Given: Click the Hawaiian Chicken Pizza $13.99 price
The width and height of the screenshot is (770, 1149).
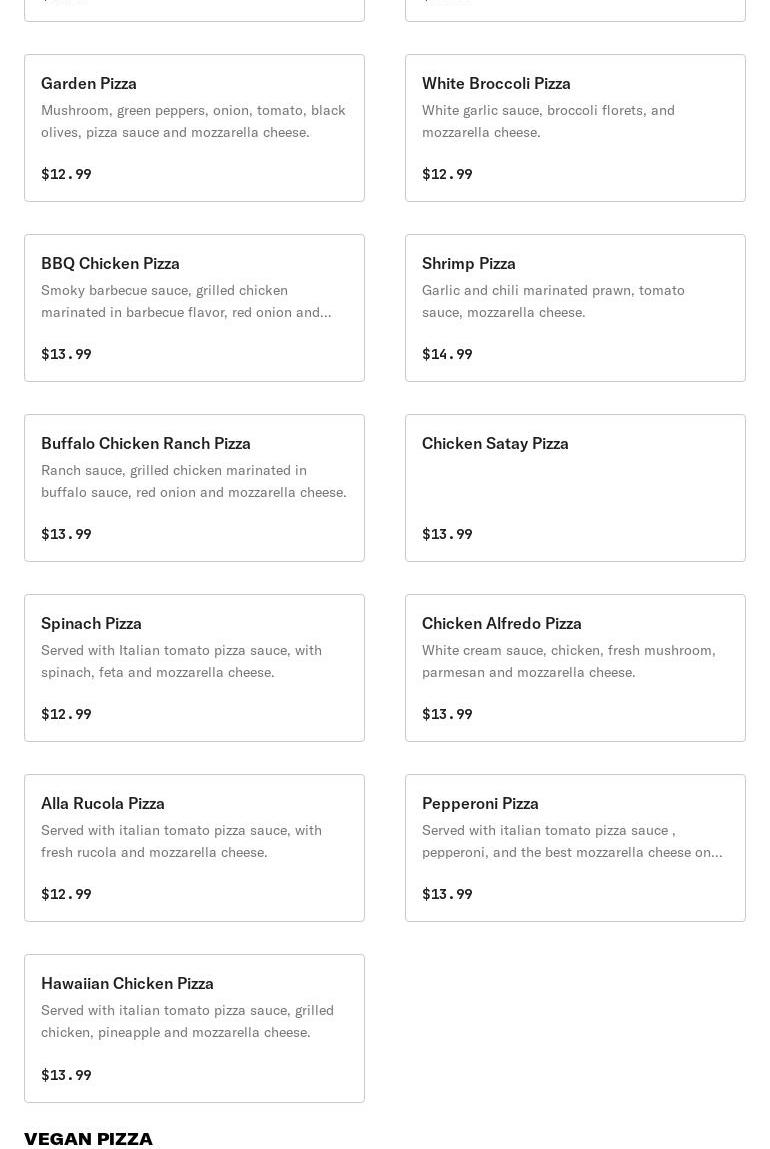Looking at the screenshot, I should pyautogui.click(x=66, y=1075).
